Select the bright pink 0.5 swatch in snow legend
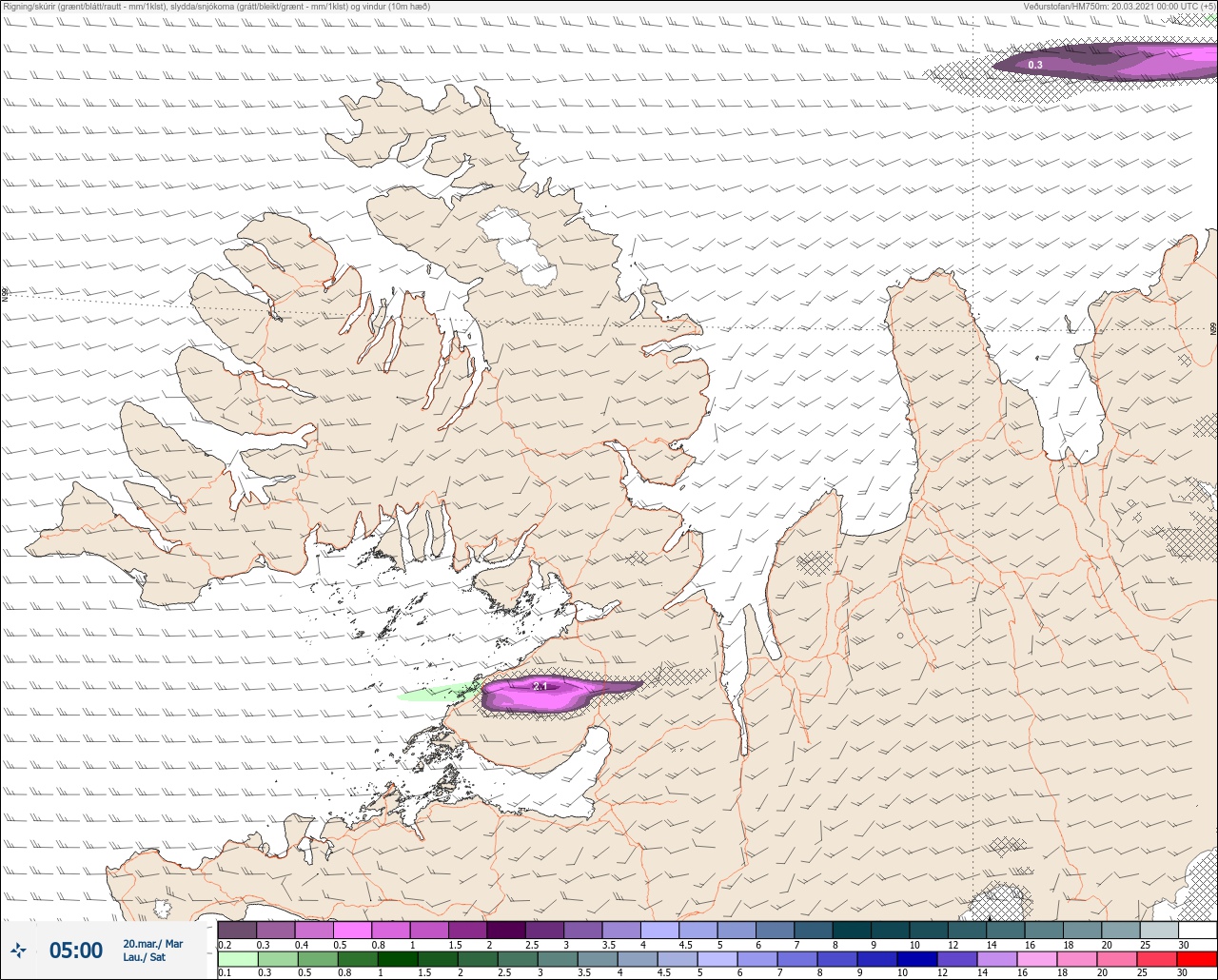 pyautogui.click(x=352, y=930)
